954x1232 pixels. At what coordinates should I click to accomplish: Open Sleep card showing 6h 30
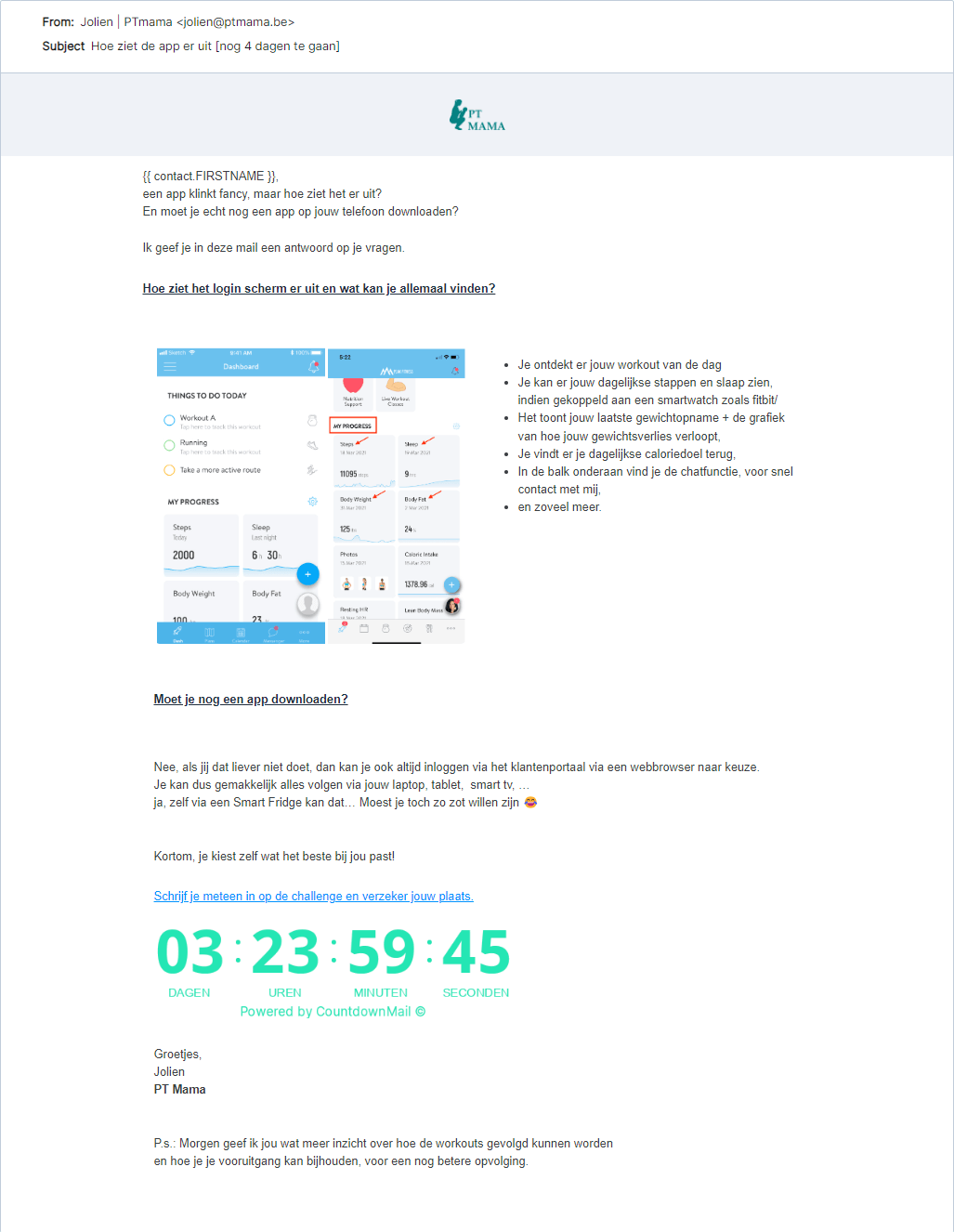(x=280, y=545)
